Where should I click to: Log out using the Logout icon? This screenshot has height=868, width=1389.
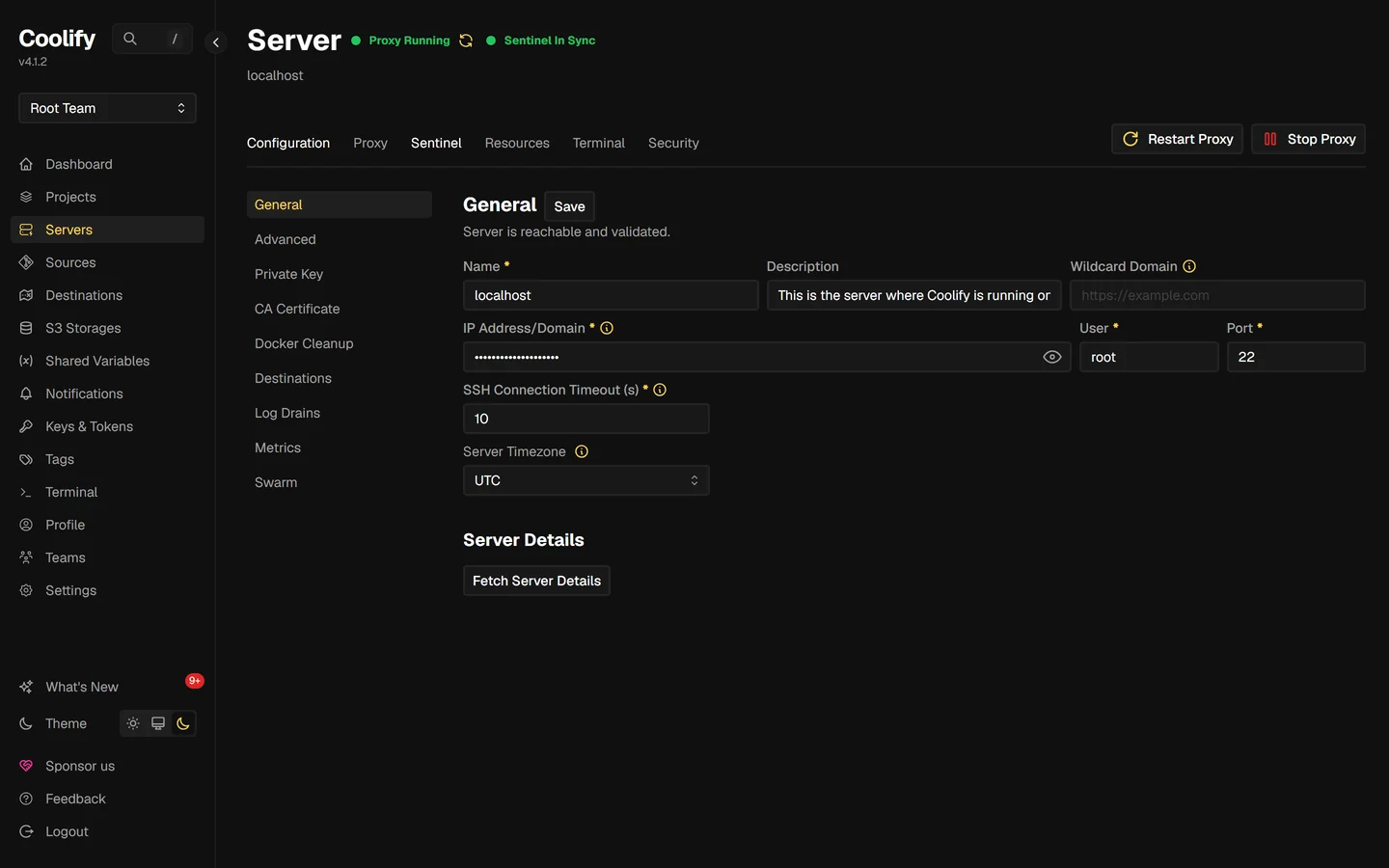[26, 831]
